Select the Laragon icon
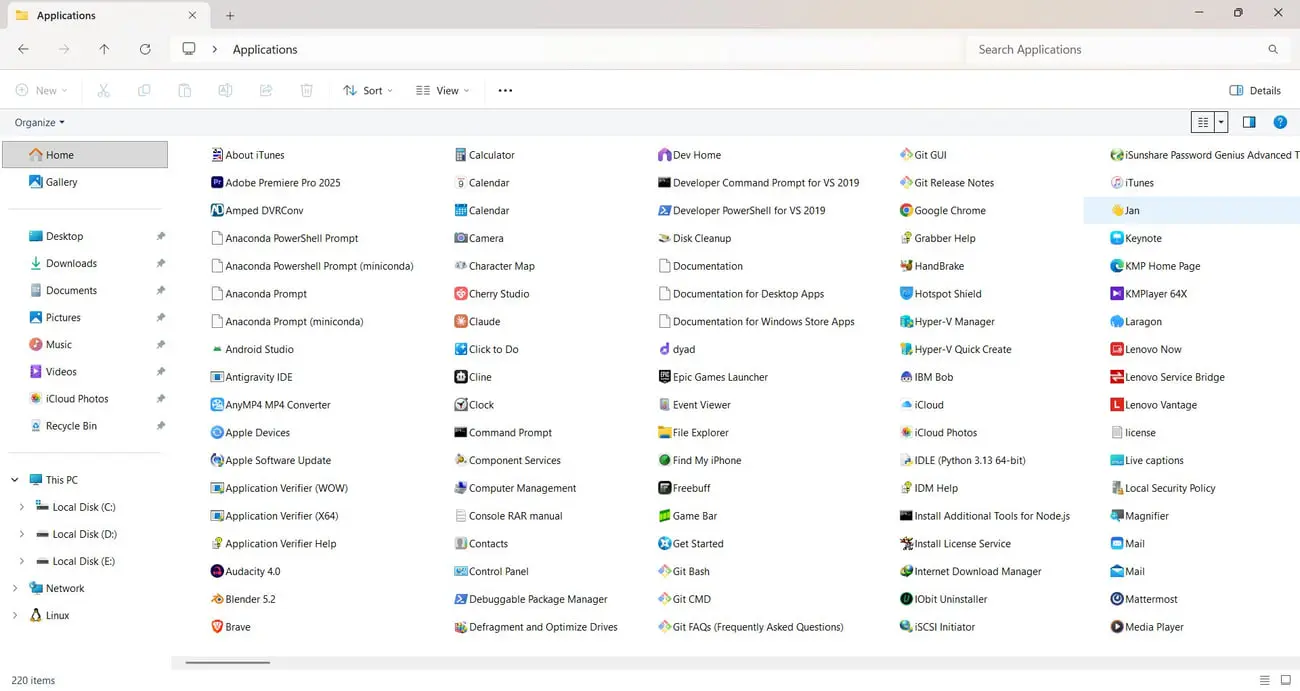The width and height of the screenshot is (1300, 691). 1117,322
